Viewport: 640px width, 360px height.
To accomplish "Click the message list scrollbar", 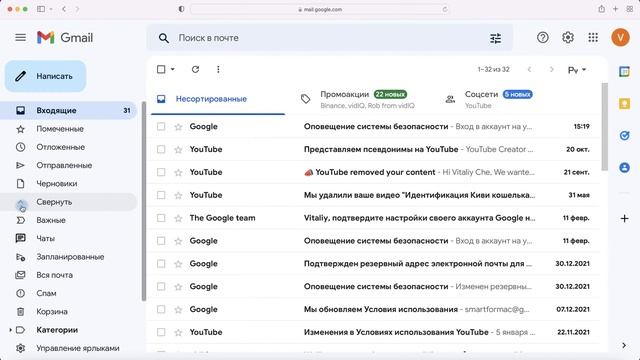I will 604,127.
